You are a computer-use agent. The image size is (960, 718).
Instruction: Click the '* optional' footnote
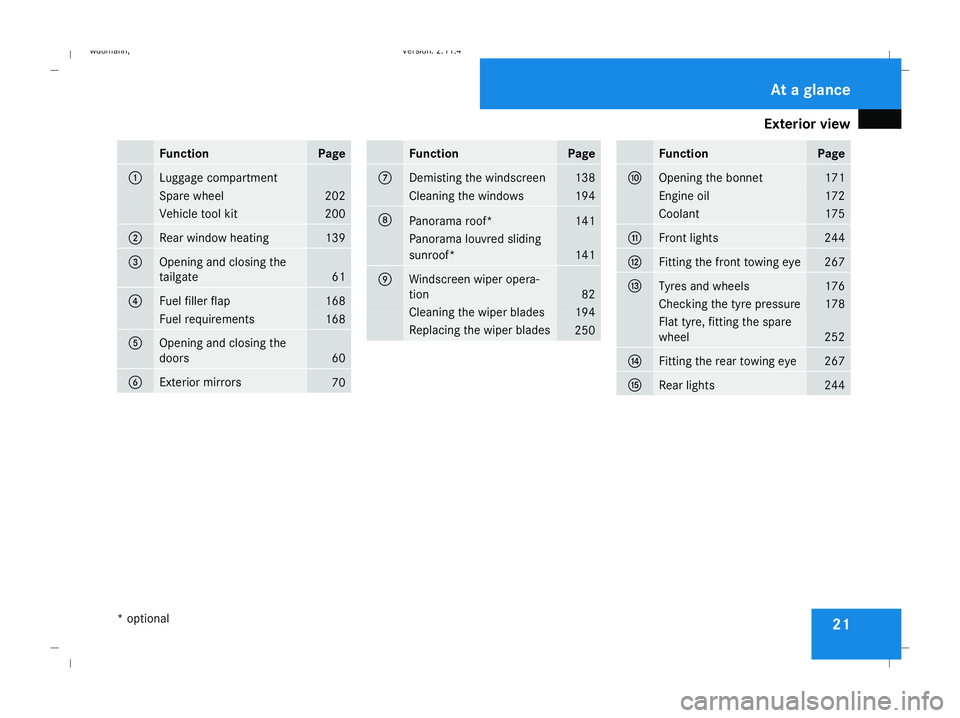[143, 618]
